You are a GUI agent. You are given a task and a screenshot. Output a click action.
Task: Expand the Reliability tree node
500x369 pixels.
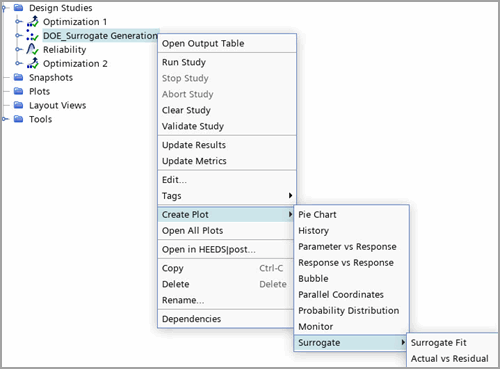coord(18,50)
